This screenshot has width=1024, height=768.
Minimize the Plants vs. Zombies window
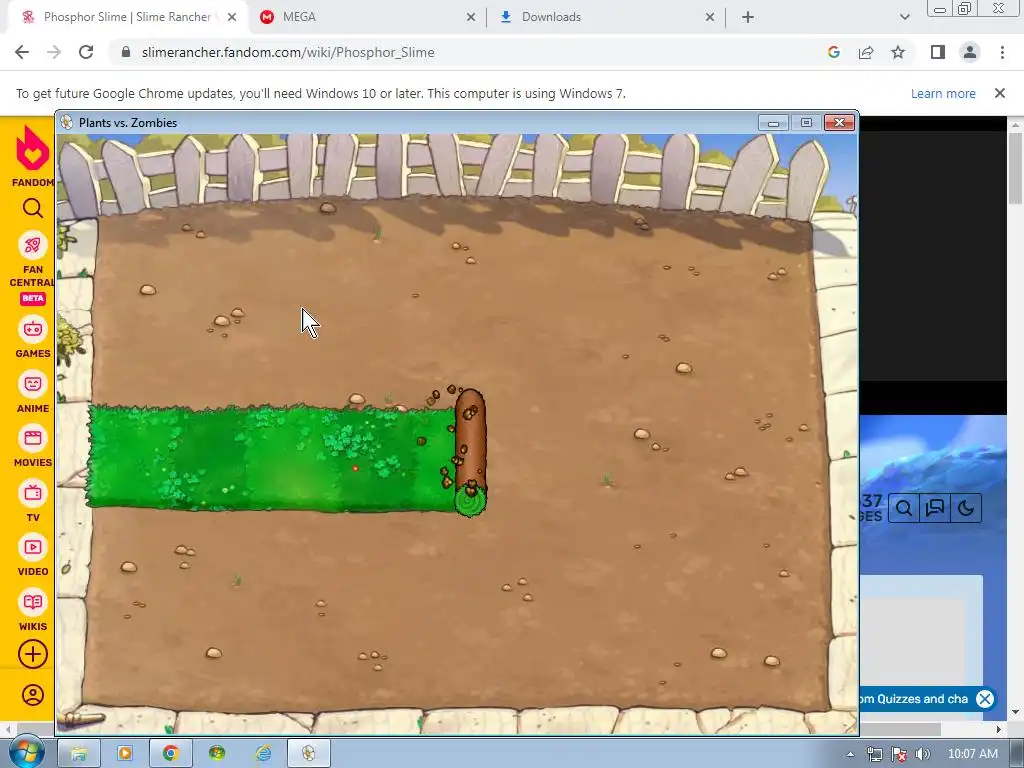pos(773,122)
